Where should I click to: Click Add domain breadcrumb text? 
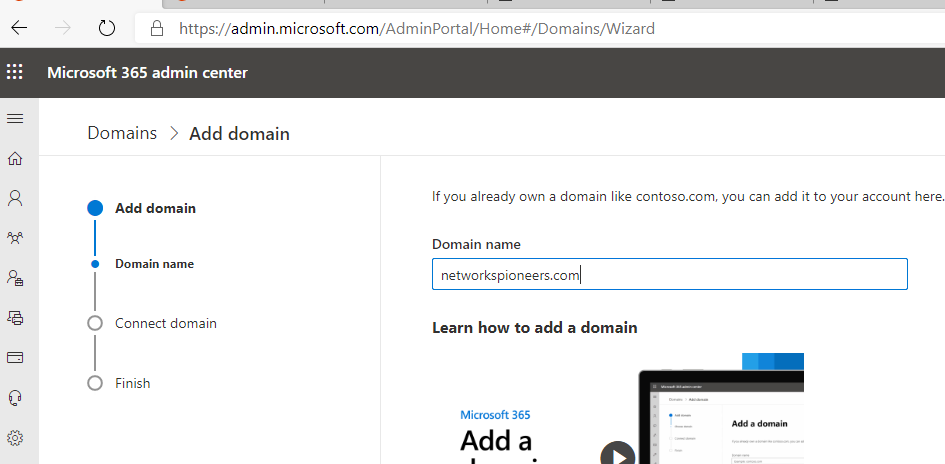point(239,134)
